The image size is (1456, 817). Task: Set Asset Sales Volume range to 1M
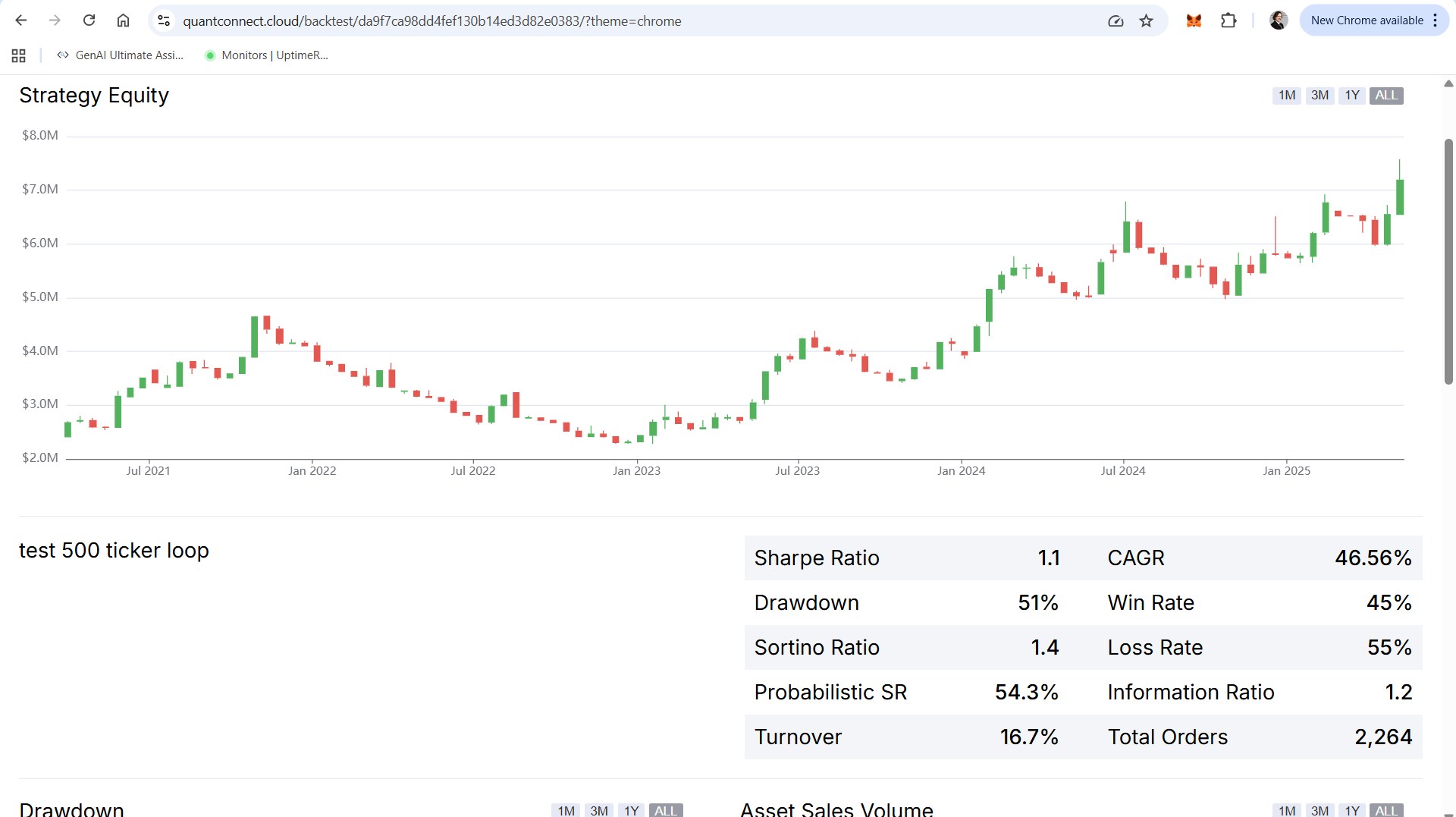[x=1286, y=810]
